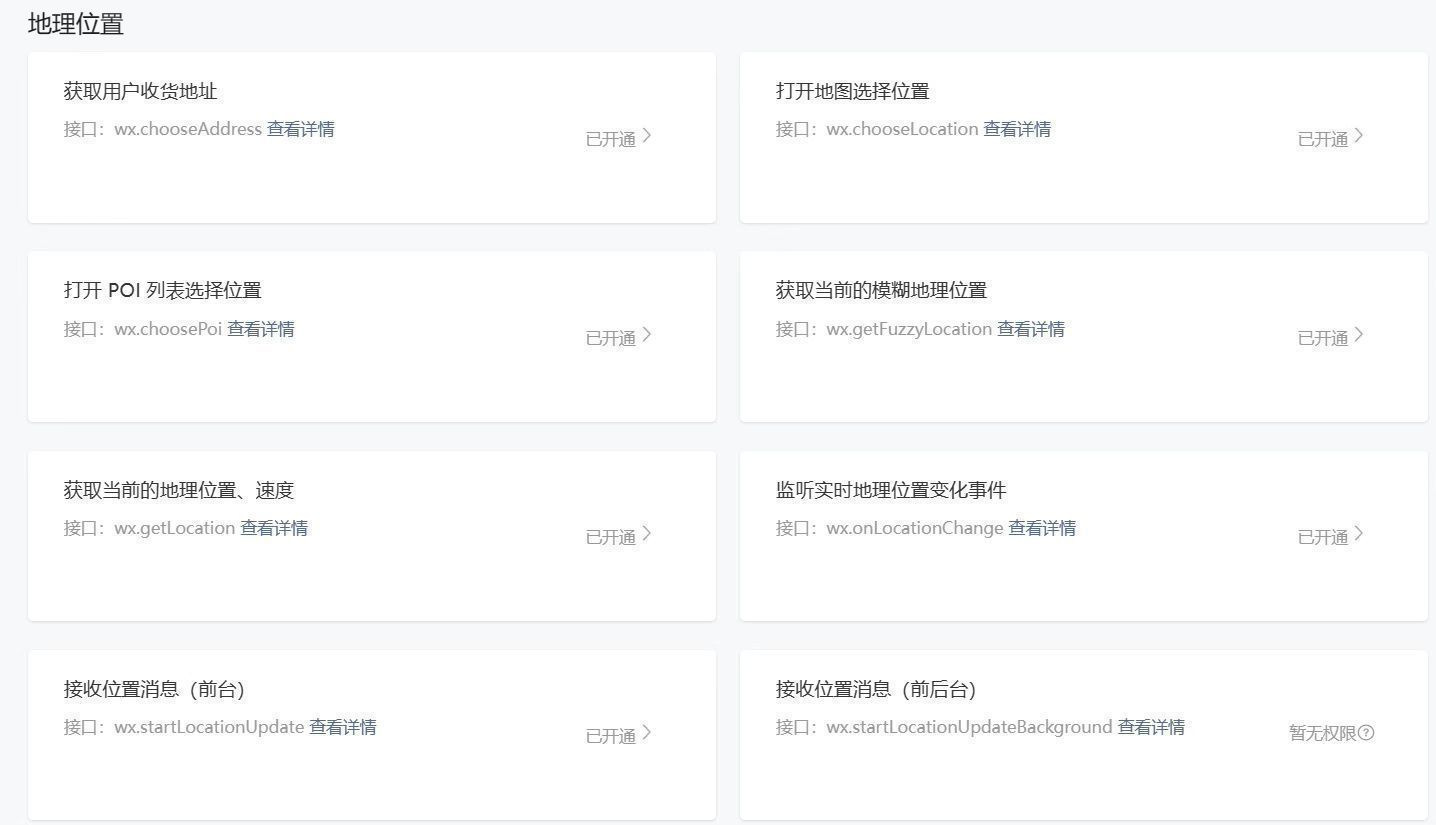Click the wx.chooseAddress interface name
Image resolution: width=1436 pixels, height=825 pixels.
click(188, 129)
